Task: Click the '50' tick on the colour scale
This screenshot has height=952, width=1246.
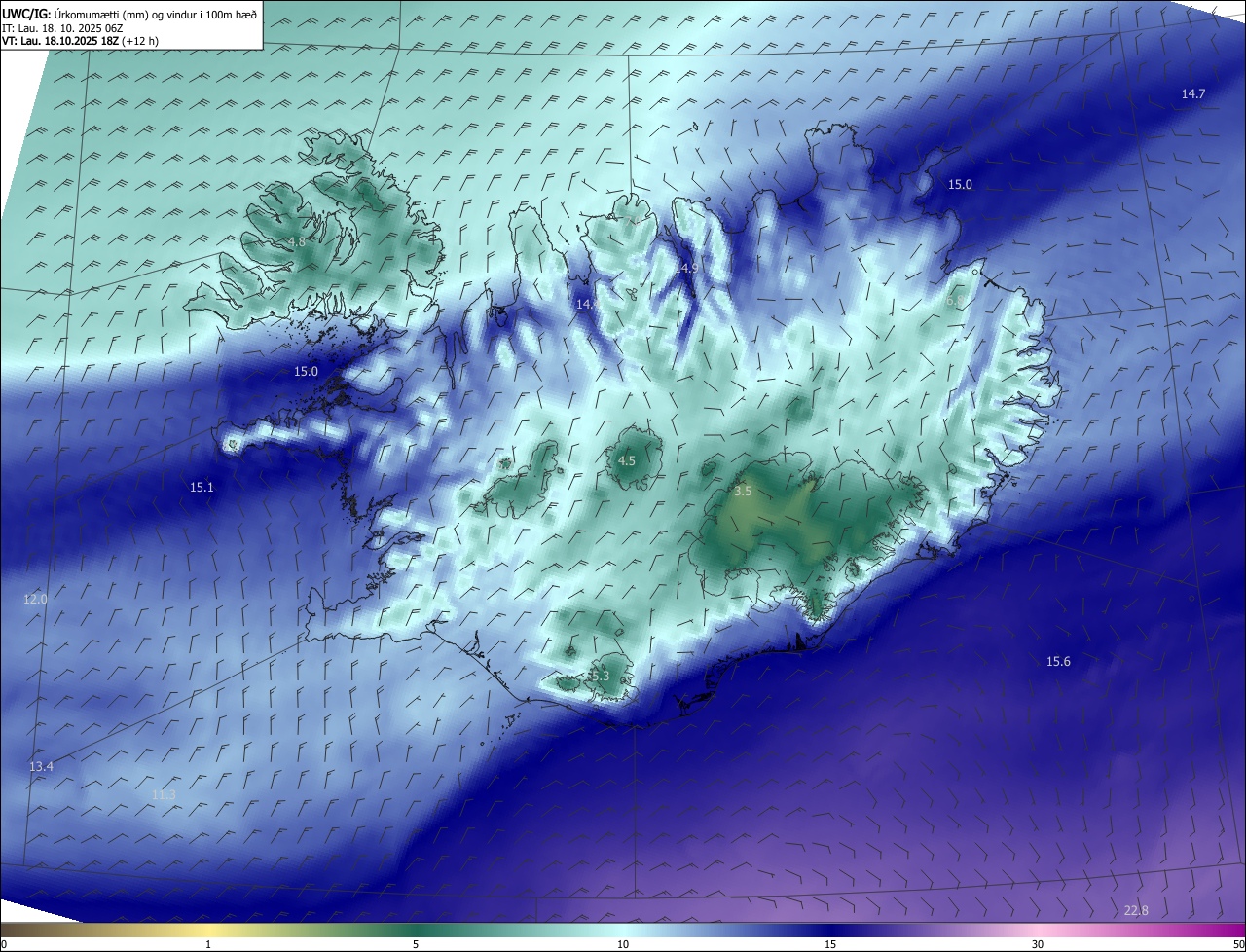Action: [1237, 944]
